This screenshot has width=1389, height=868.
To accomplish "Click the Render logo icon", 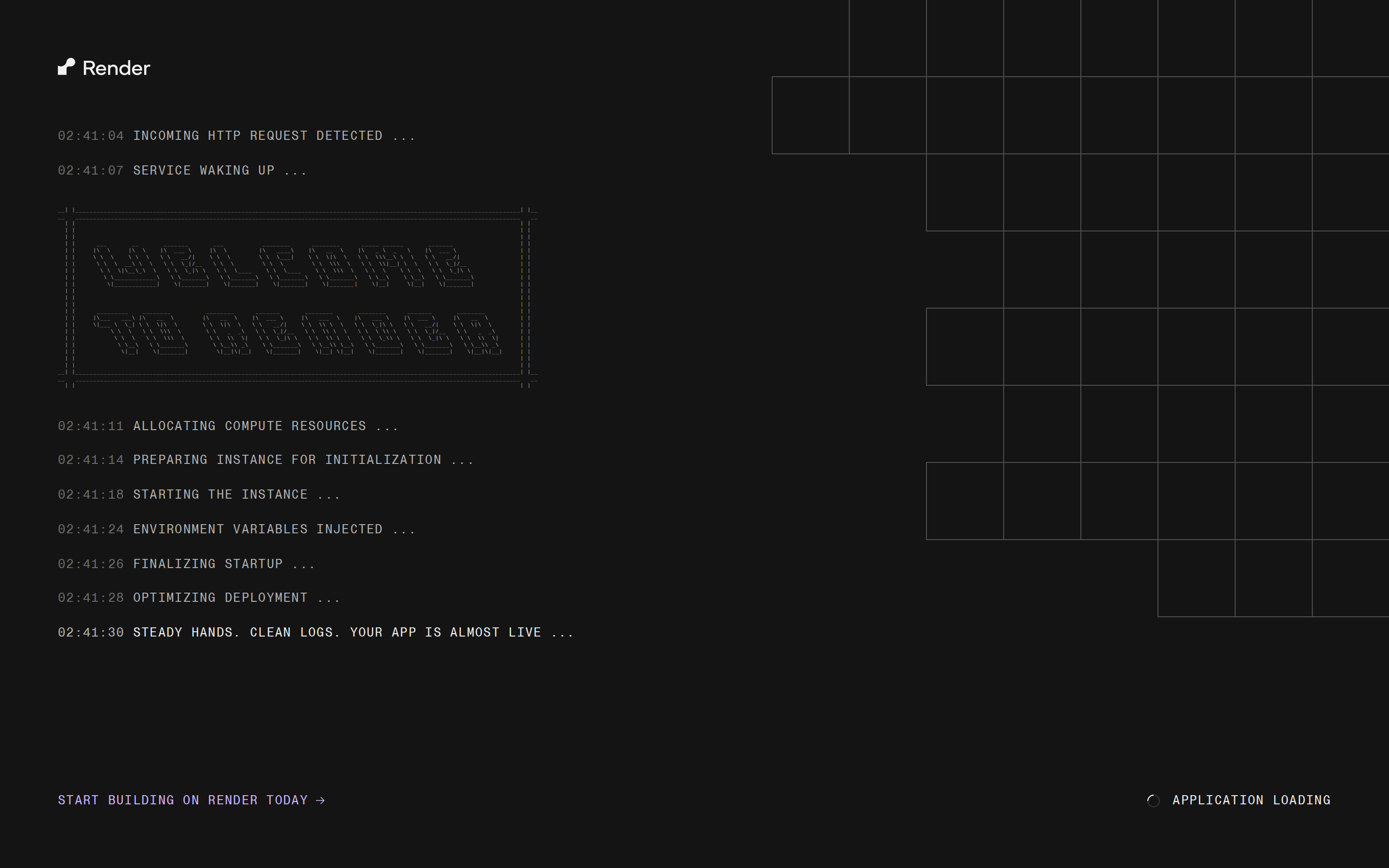I will [66, 67].
